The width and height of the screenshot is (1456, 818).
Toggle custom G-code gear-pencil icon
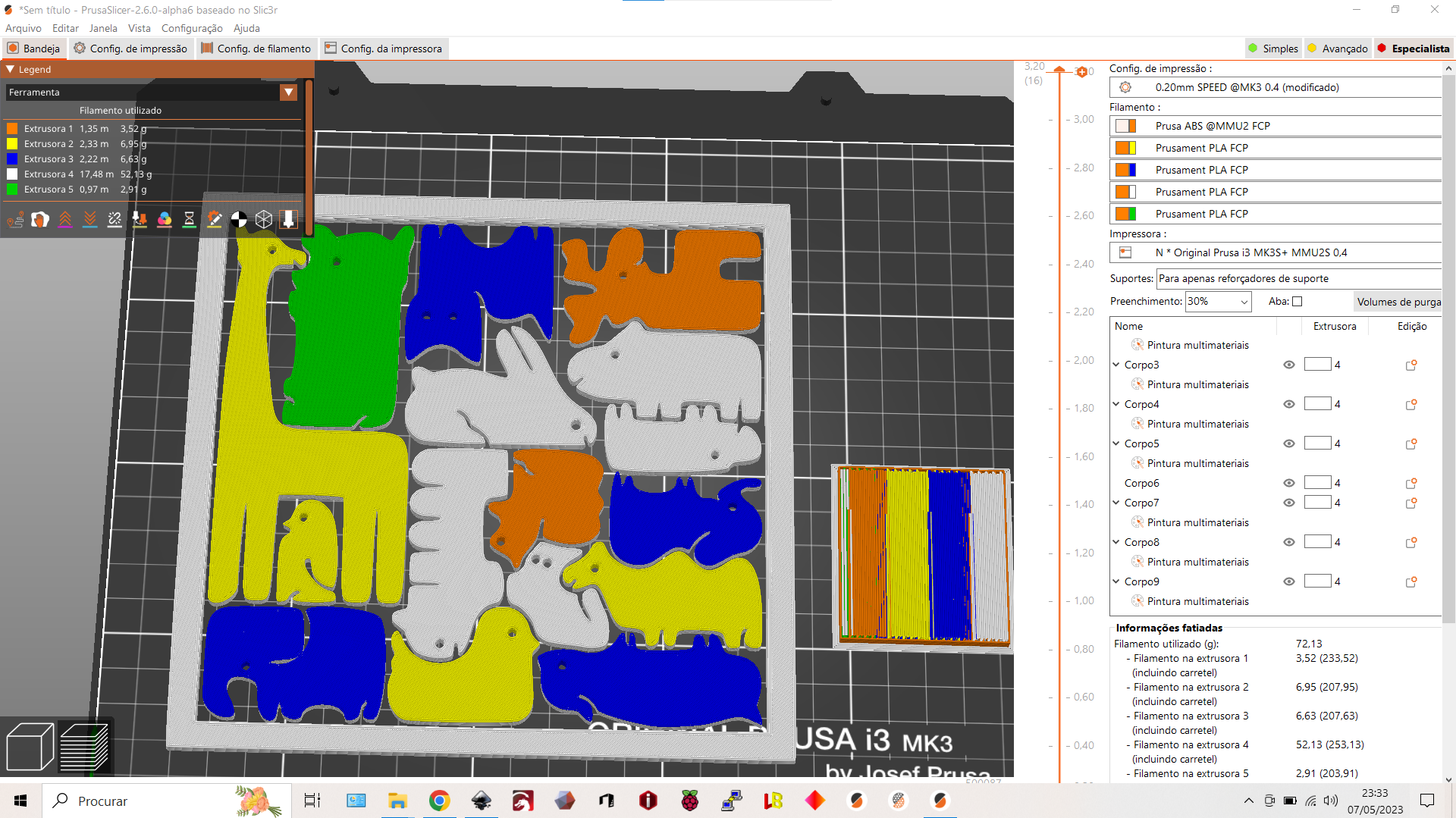pos(215,220)
